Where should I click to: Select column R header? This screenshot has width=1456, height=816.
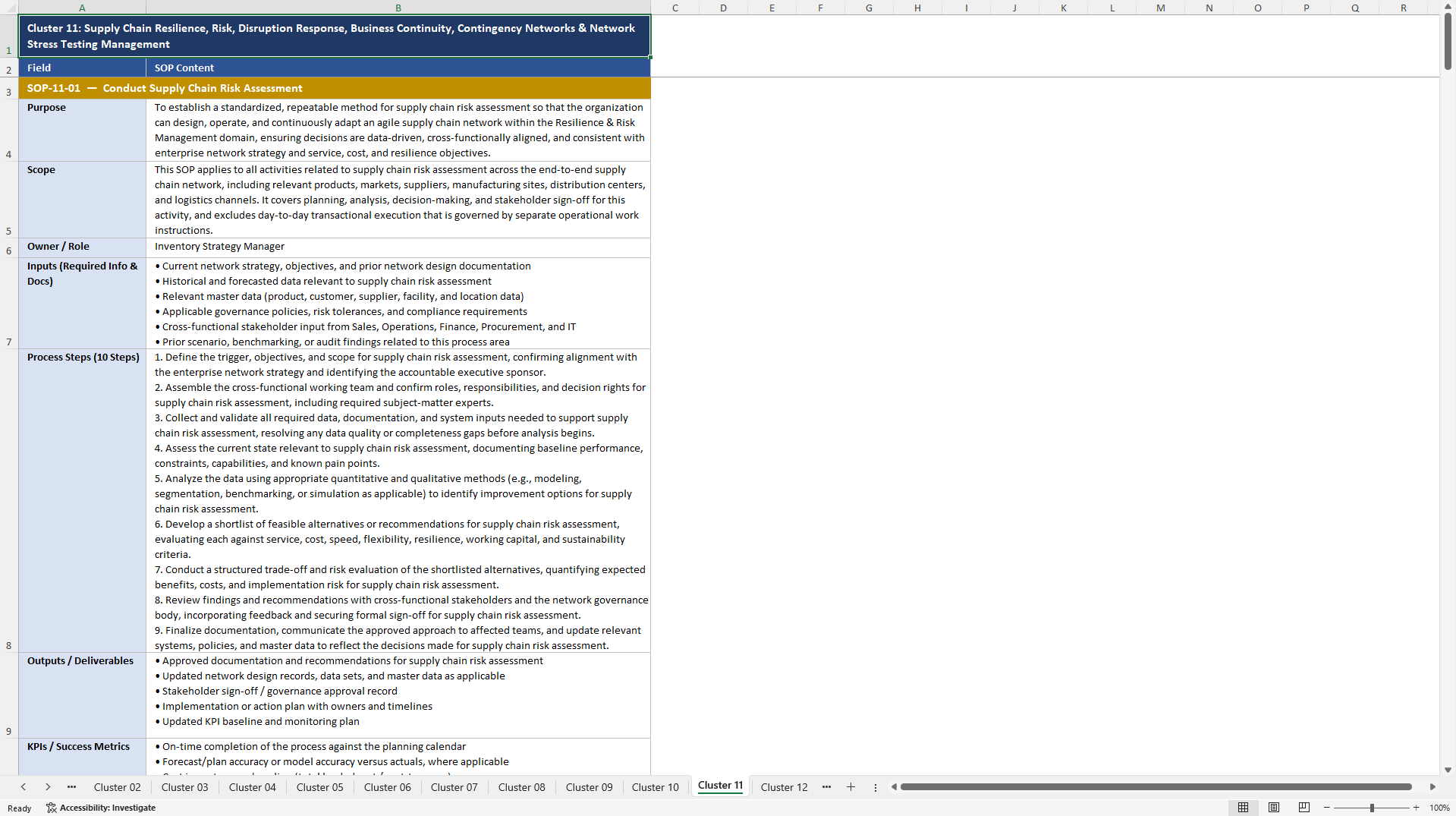point(1404,8)
